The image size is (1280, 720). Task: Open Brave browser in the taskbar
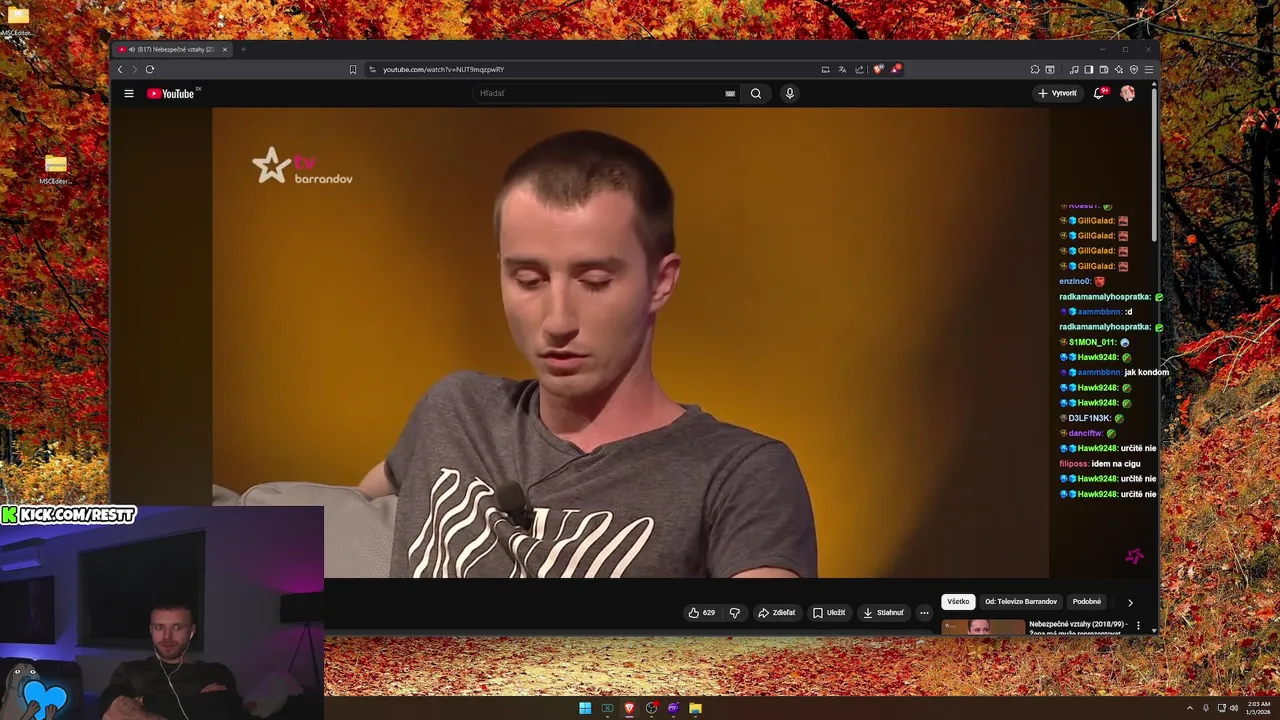tap(629, 708)
